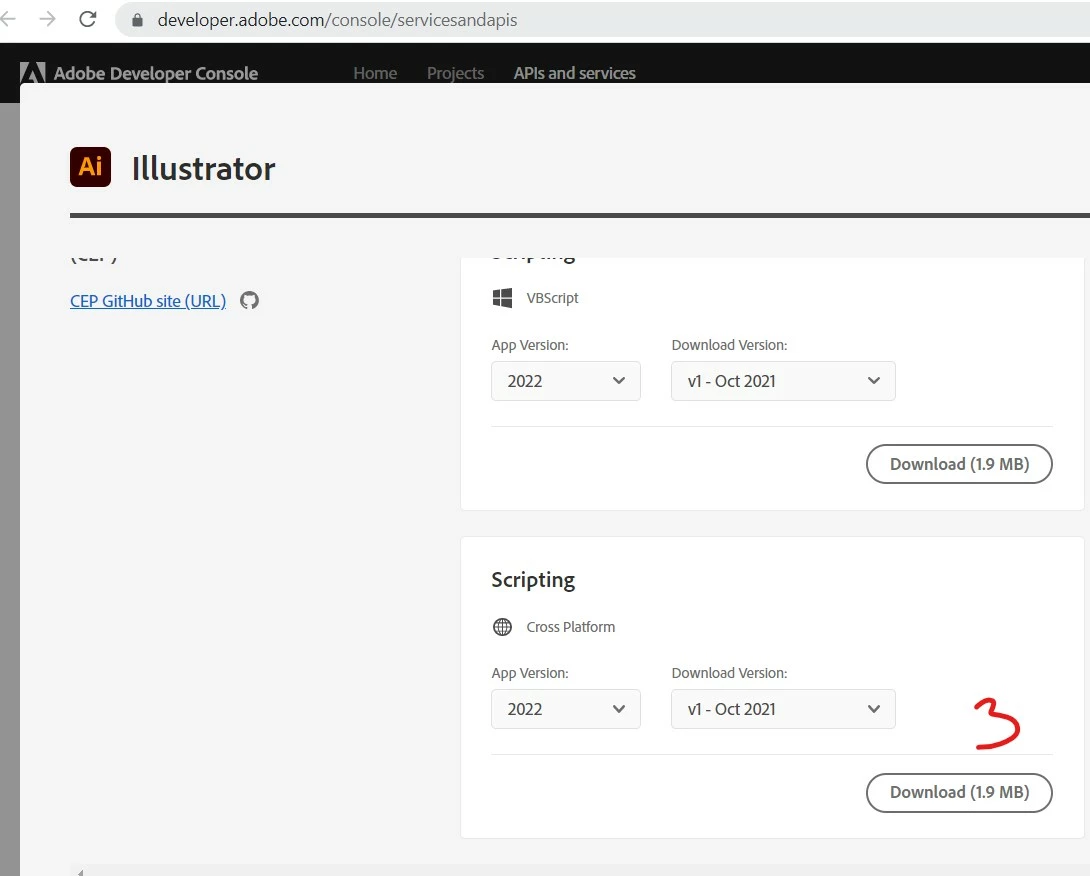The image size is (1090, 876).
Task: Download the Cross Platform scripting package
Action: (x=959, y=793)
